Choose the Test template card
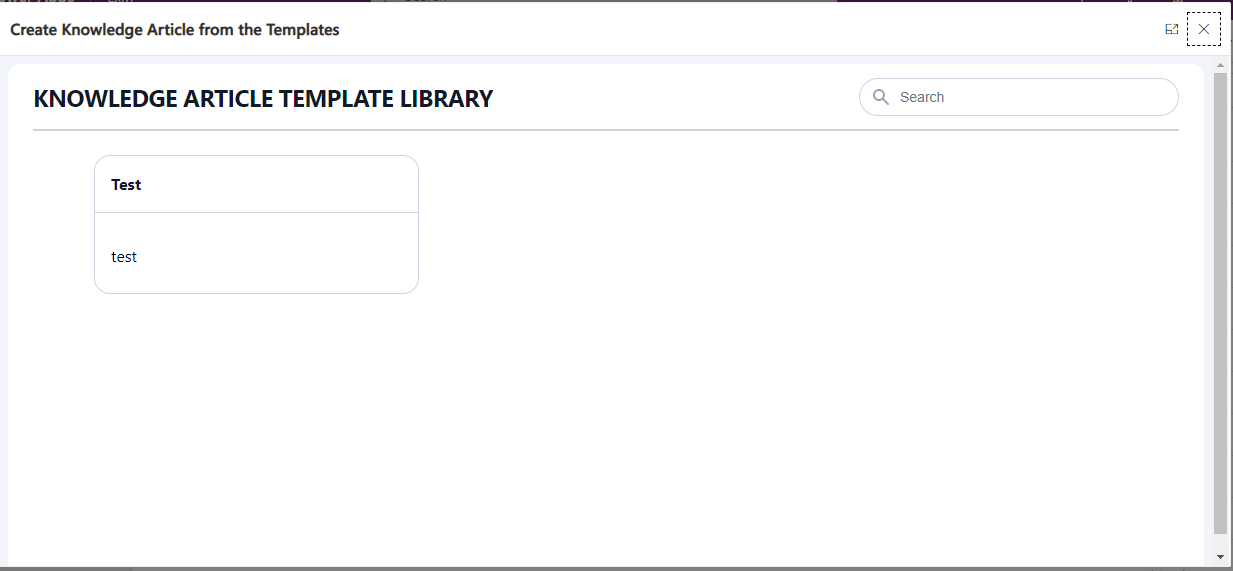Screen dimensions: 1233x571 [x=256, y=224]
